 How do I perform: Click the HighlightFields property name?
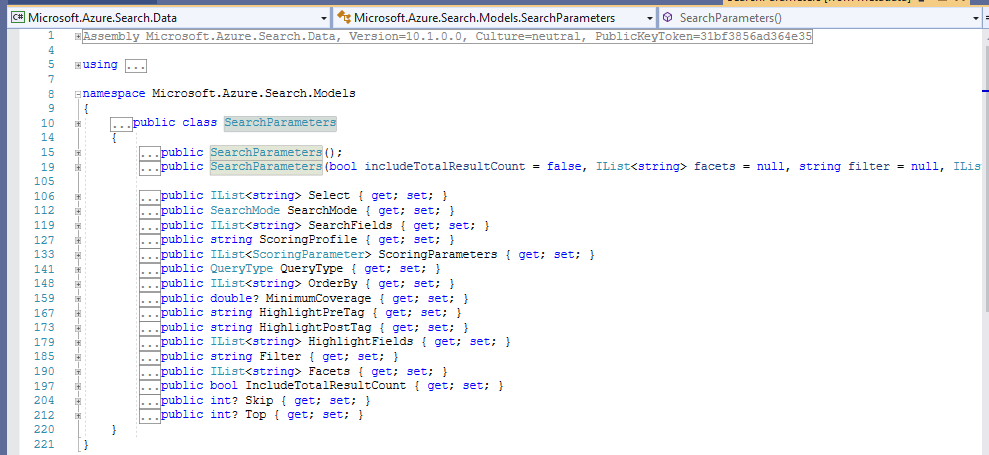pos(361,341)
